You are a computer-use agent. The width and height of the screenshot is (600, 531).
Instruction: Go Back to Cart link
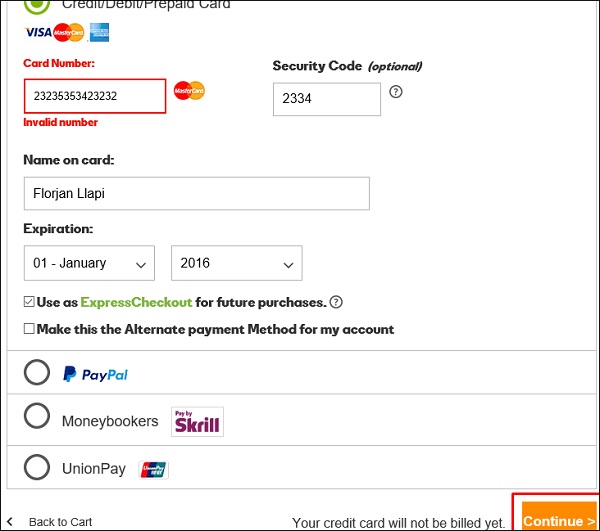(x=60, y=522)
